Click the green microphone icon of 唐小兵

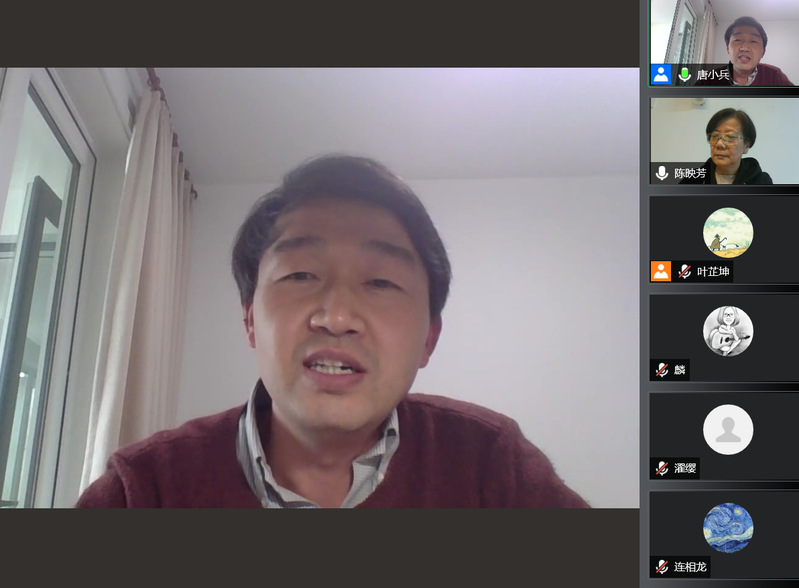(x=685, y=75)
